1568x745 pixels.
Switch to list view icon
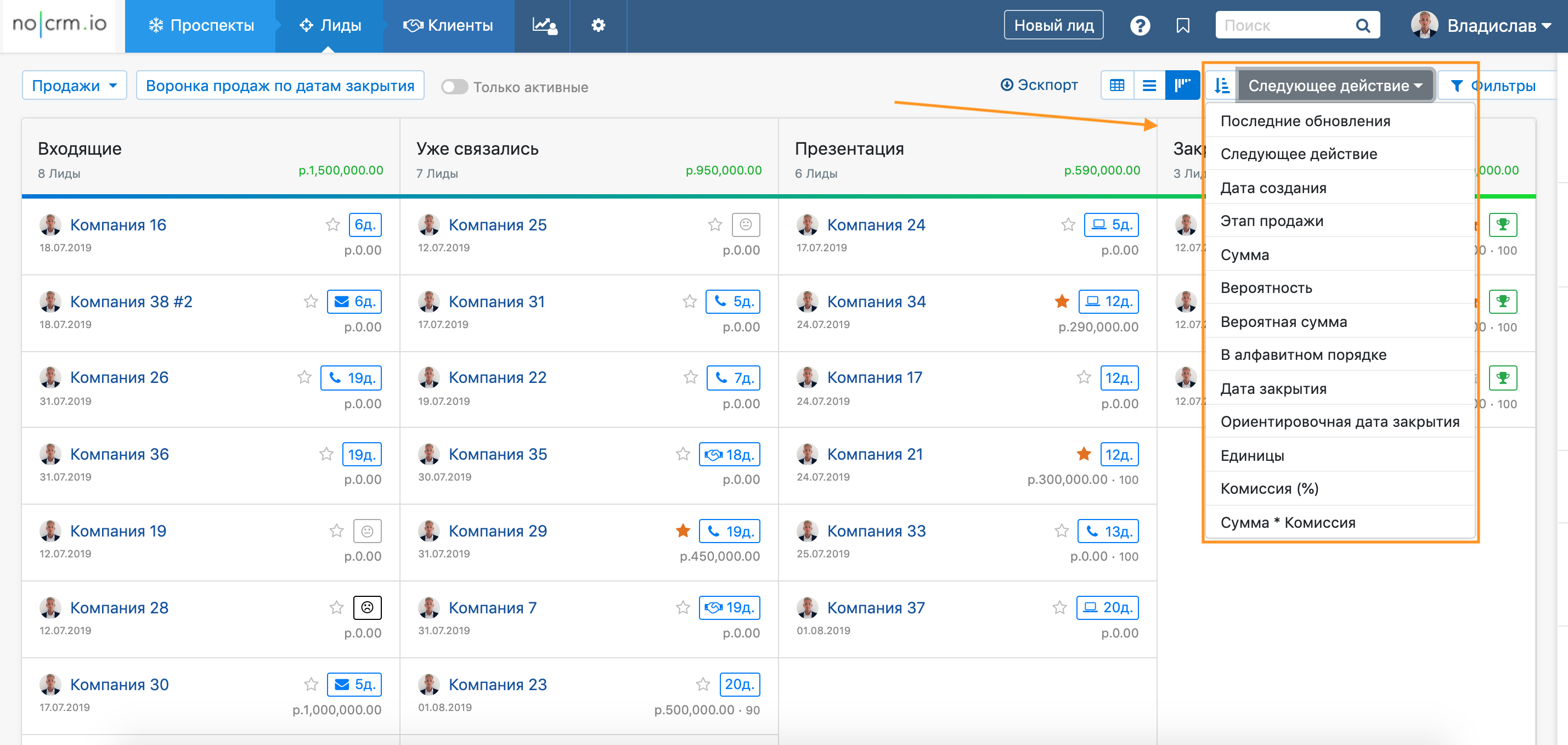[x=1149, y=86]
